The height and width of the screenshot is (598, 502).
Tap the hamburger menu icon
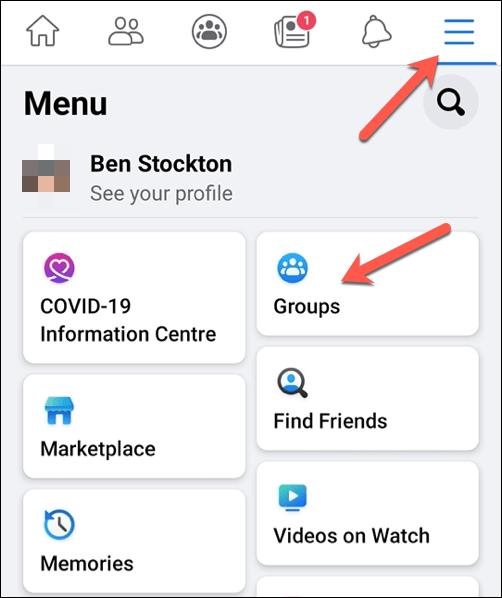[459, 32]
